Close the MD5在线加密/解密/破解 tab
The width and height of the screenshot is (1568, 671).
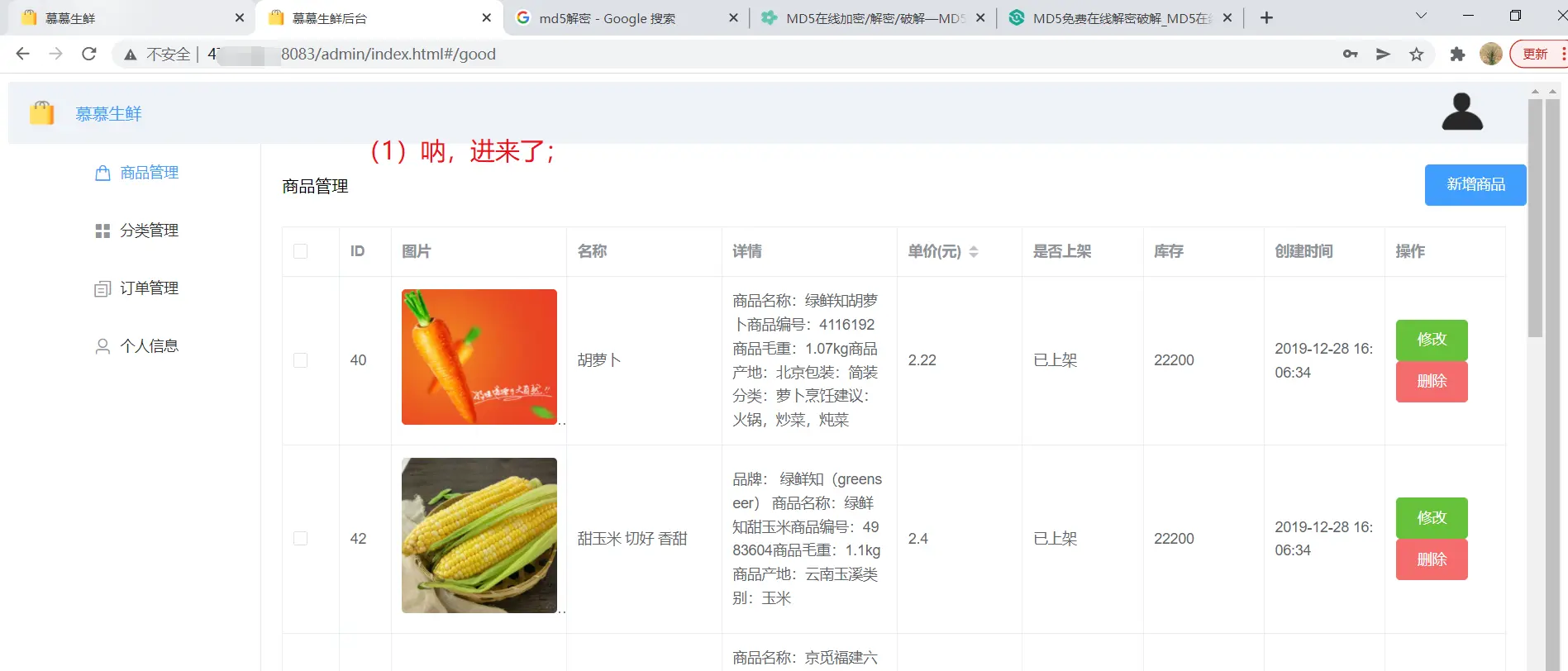click(980, 17)
